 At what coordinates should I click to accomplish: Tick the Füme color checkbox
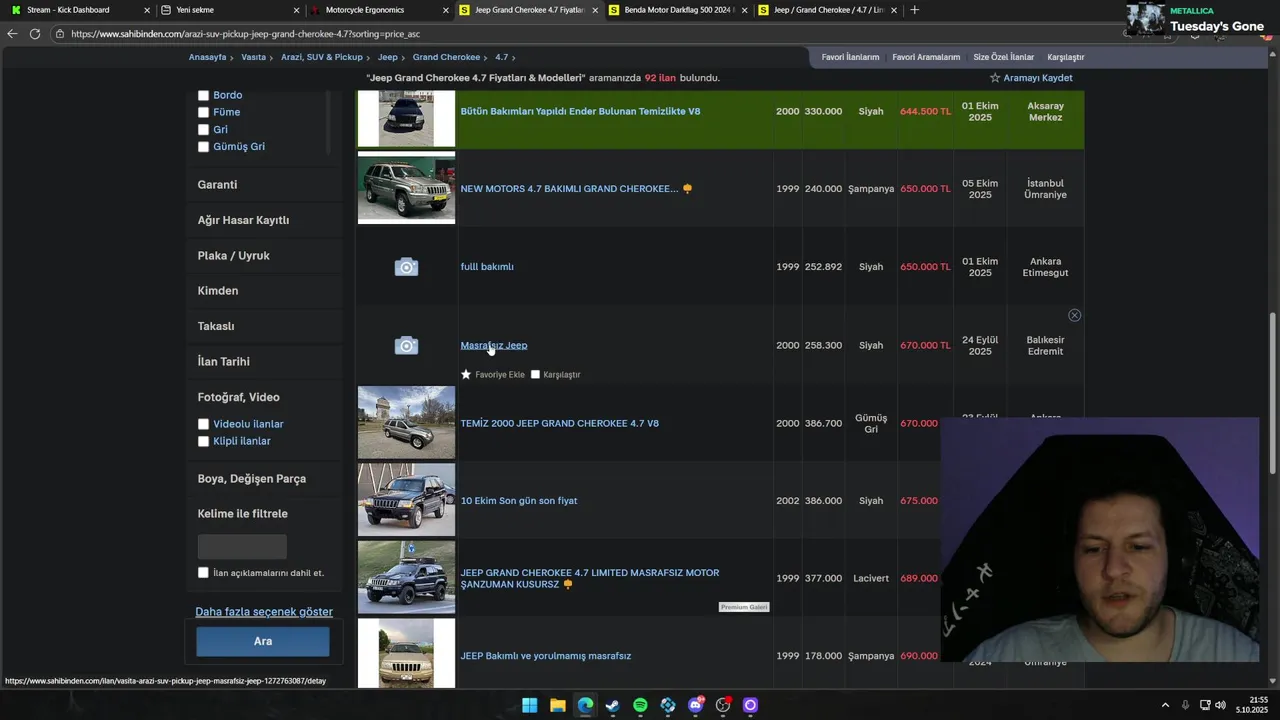point(203,112)
